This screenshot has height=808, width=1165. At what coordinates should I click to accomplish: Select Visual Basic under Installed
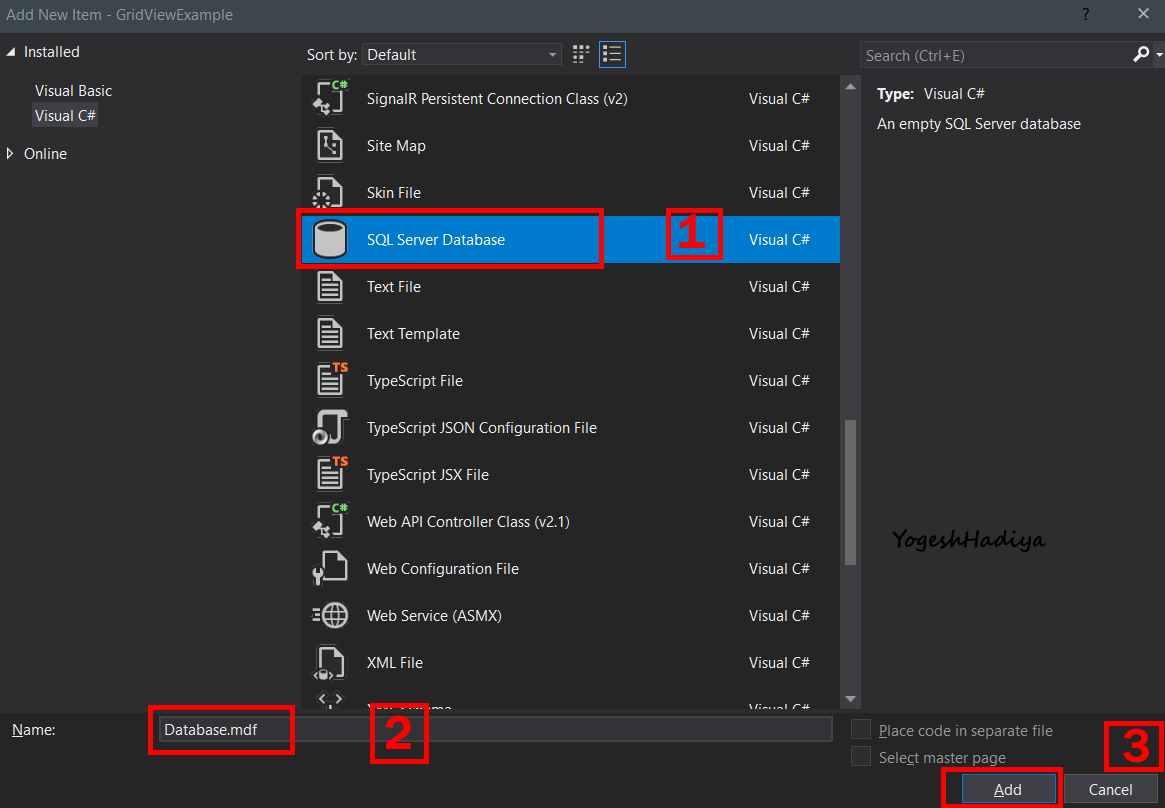[73, 90]
